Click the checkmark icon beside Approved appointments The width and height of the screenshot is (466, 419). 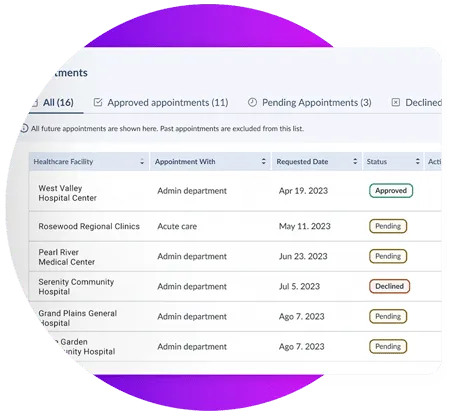tap(98, 102)
